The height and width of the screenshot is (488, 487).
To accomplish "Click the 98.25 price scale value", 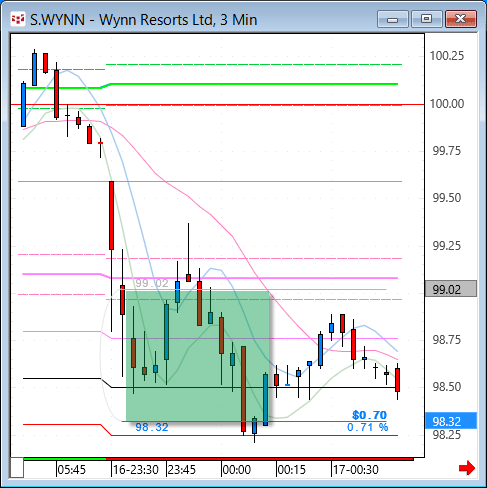I will pyautogui.click(x=446, y=435).
